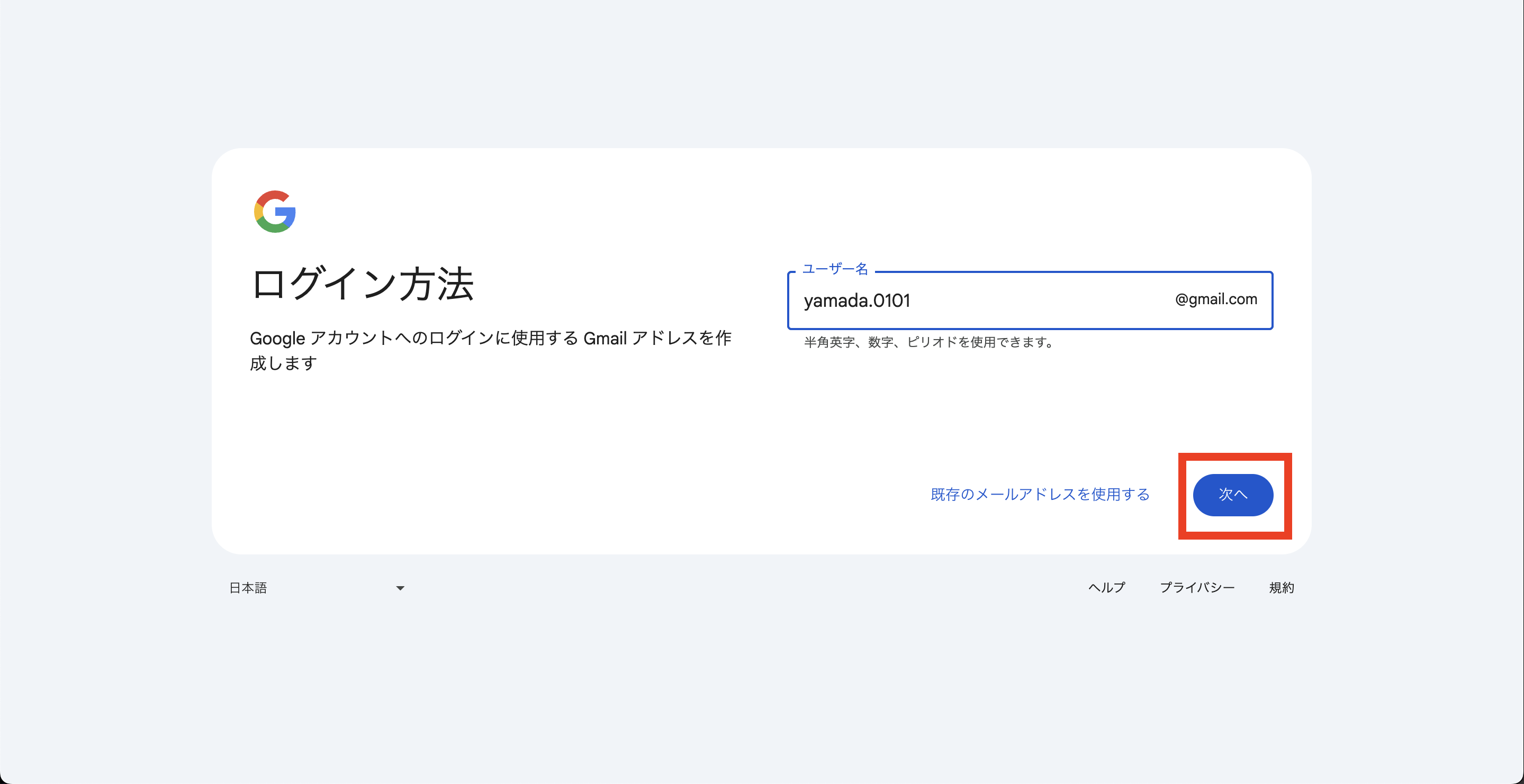Screen dimensions: 1524x784
Task: Click blank area between username and @gmail.com
Action: click(x=1041, y=300)
